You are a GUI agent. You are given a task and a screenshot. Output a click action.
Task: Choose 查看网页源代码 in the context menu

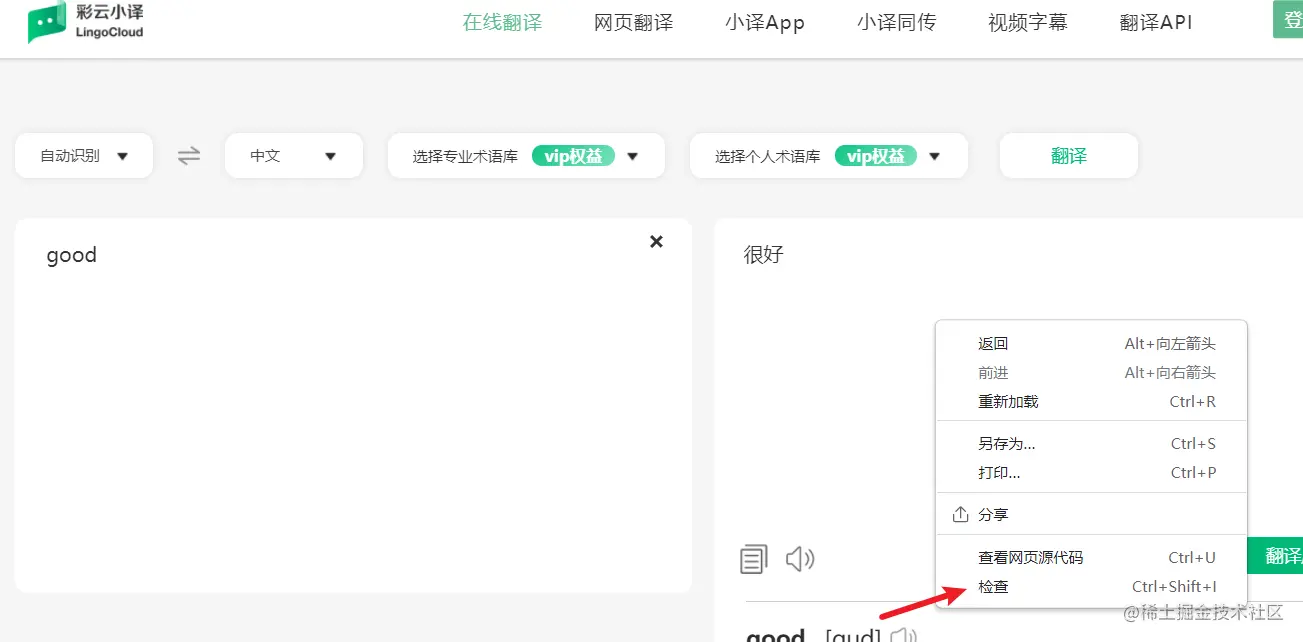[x=1091, y=558]
